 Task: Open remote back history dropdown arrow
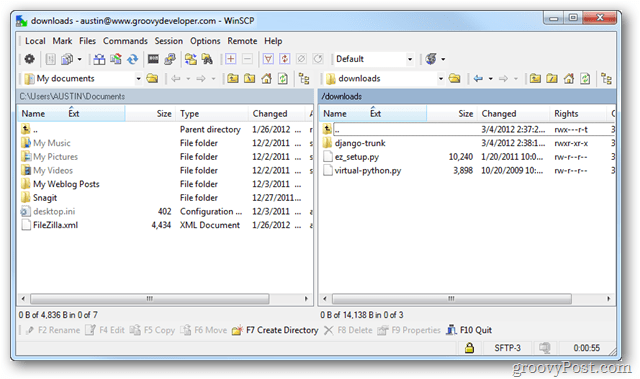click(491, 78)
